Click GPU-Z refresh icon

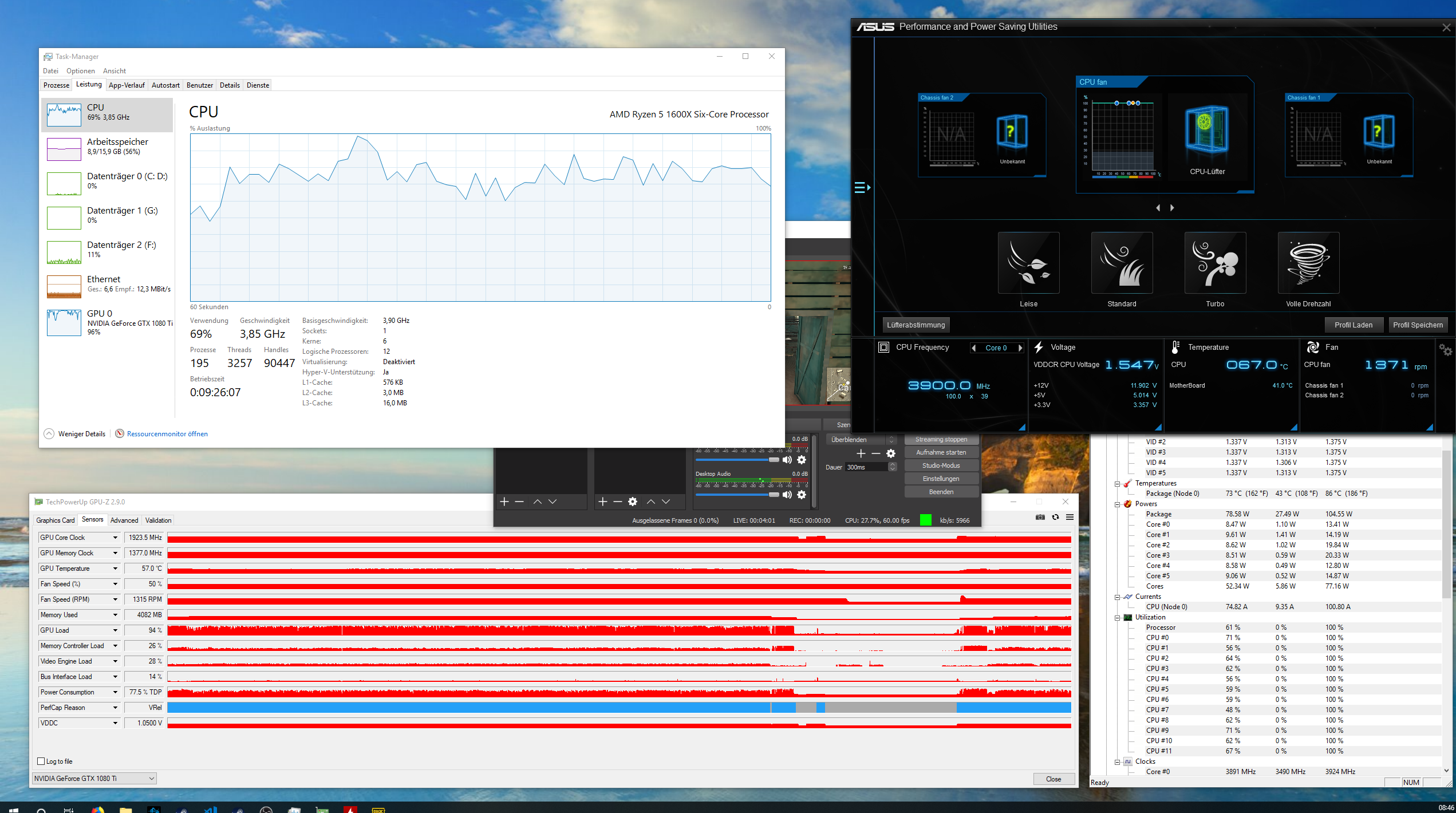(1055, 517)
